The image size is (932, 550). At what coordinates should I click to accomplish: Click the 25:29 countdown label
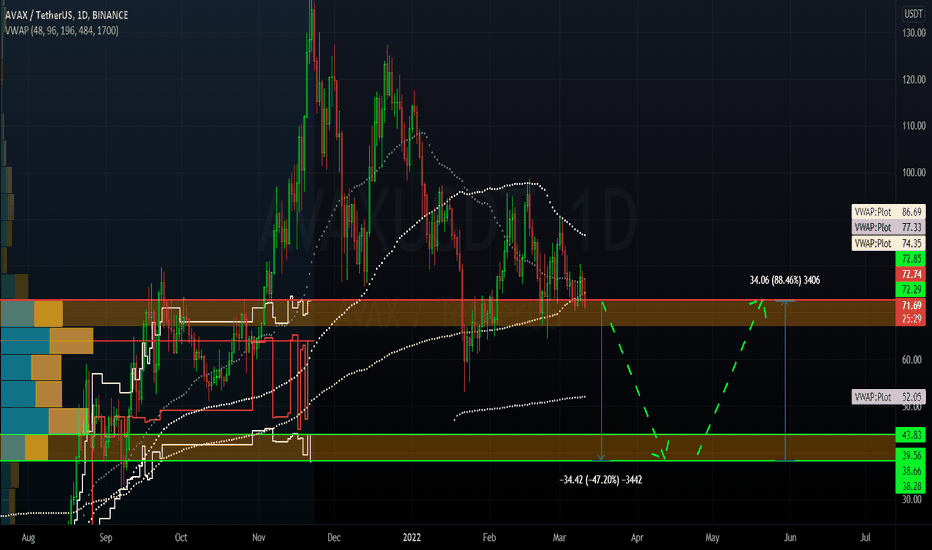pos(911,319)
